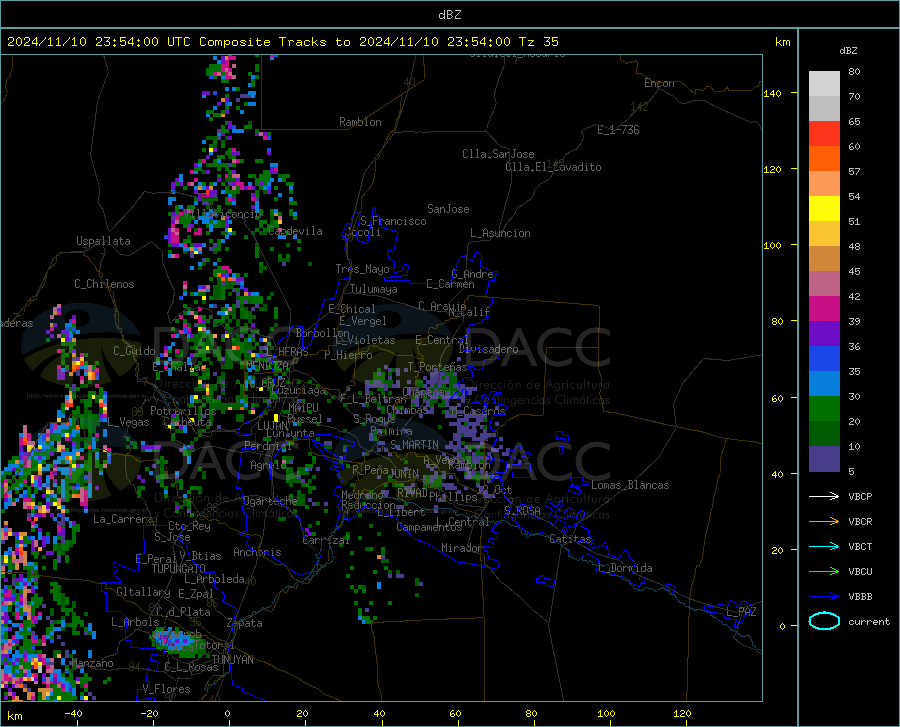Click the 'Ramblon' place label
Image resolution: width=900 pixels, height=727 pixels.
(360, 122)
